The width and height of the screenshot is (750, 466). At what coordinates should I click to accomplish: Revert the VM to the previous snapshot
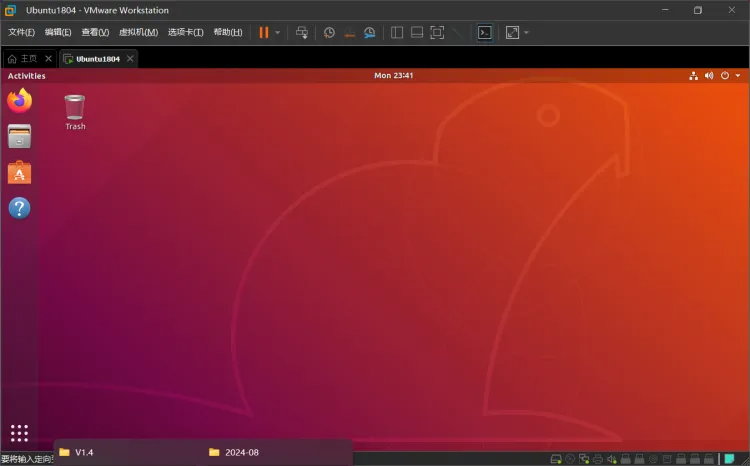point(350,33)
